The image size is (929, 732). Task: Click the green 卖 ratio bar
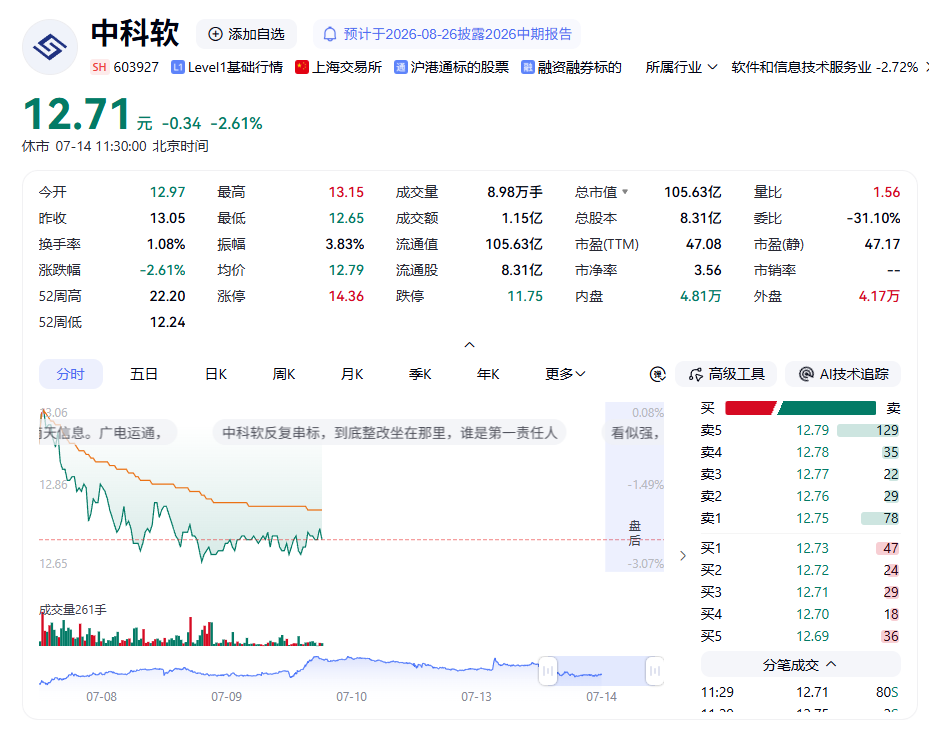pos(827,408)
